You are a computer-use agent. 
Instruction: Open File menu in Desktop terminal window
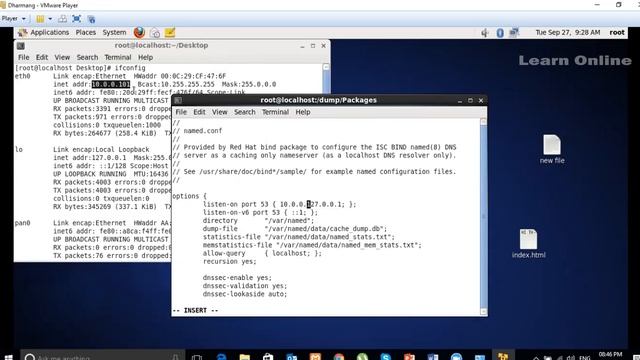24,57
